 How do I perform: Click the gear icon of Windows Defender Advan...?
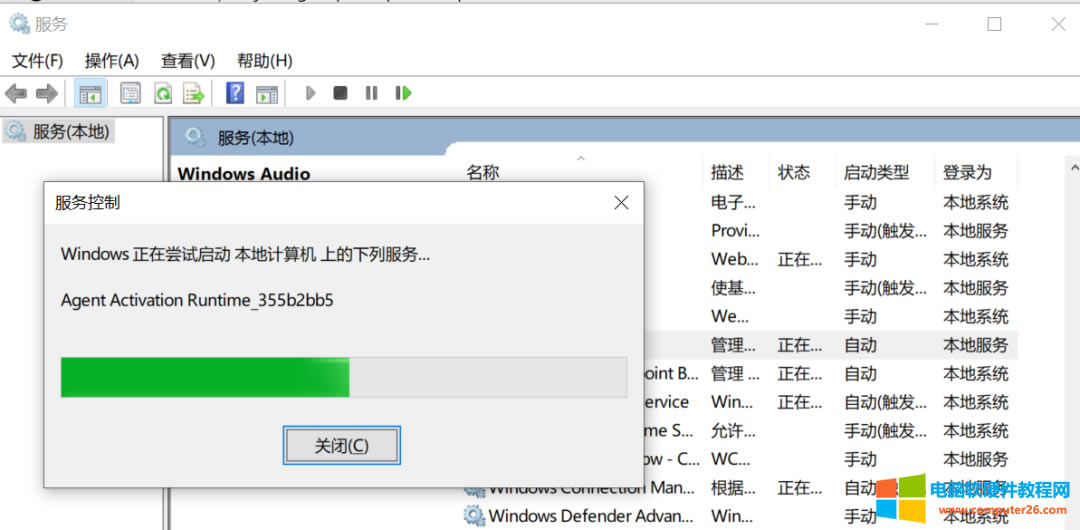pos(474,516)
